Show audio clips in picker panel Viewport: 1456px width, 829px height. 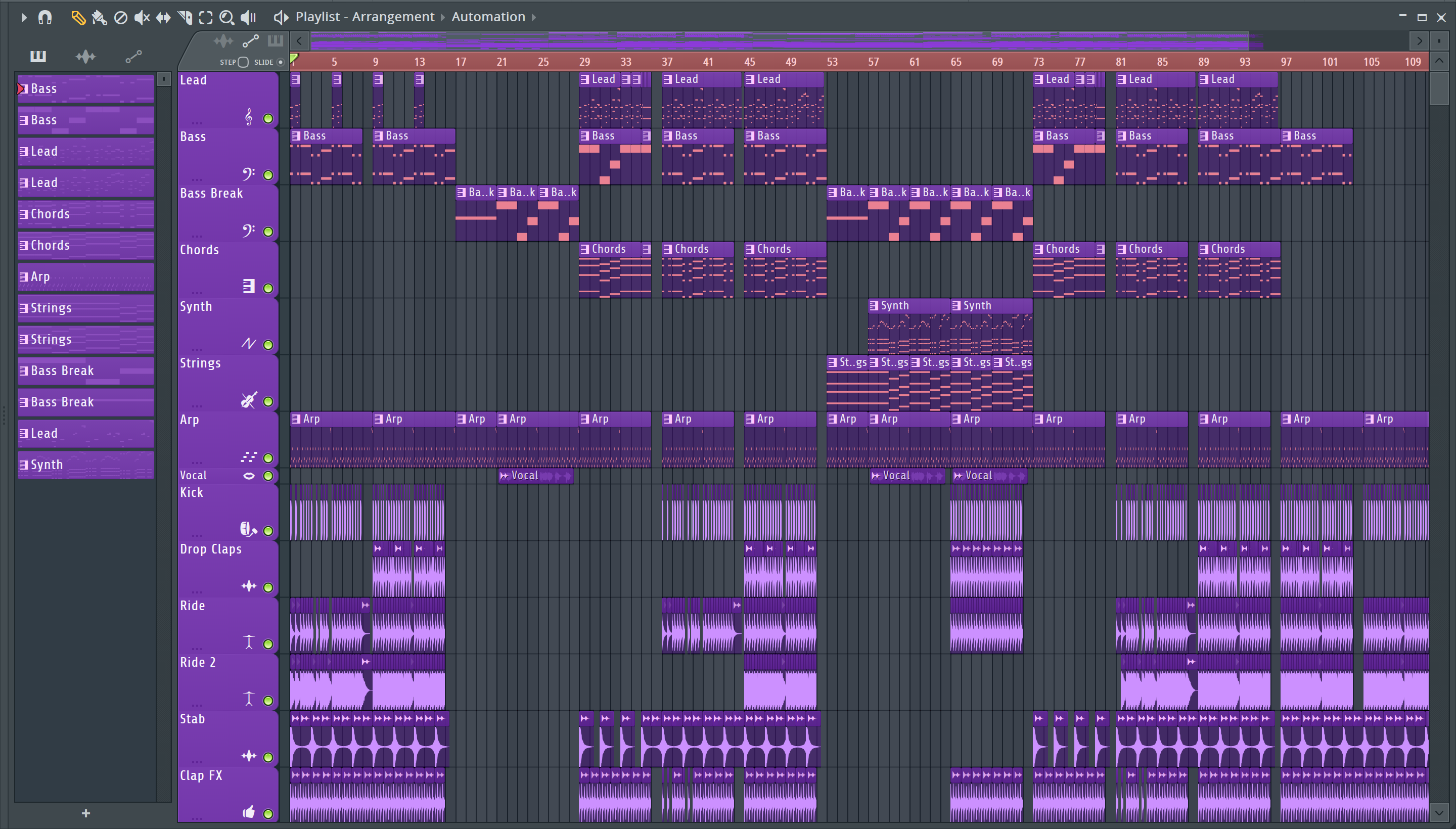(x=85, y=56)
